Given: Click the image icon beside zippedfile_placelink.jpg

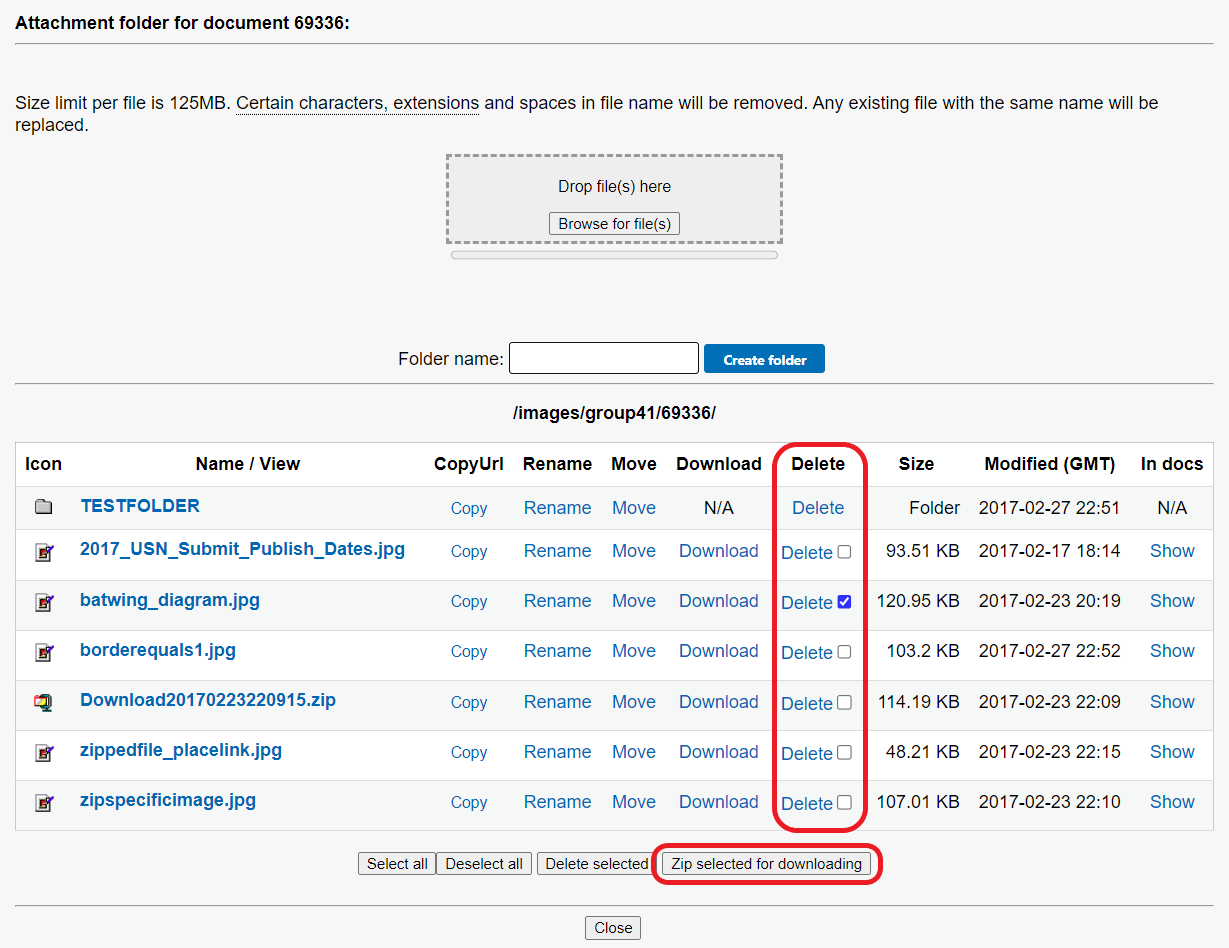Looking at the screenshot, I should (x=43, y=753).
